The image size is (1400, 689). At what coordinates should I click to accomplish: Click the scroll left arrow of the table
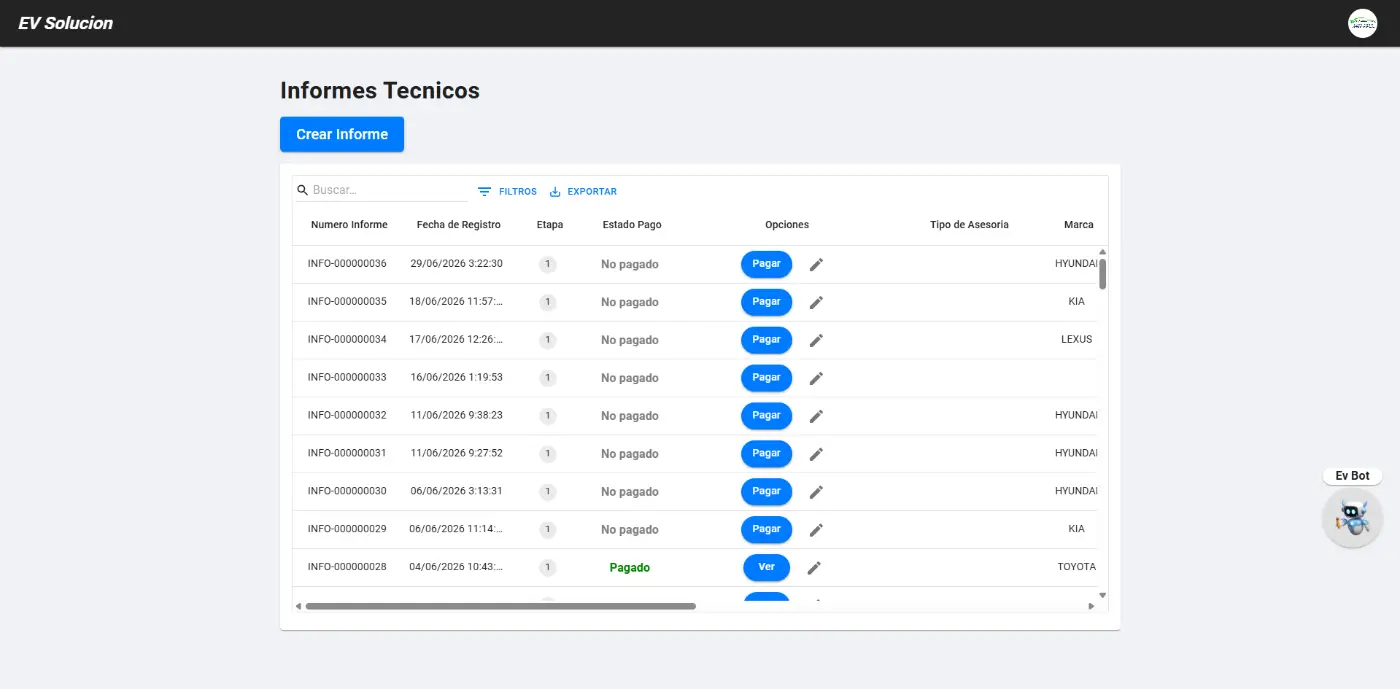pos(298,606)
